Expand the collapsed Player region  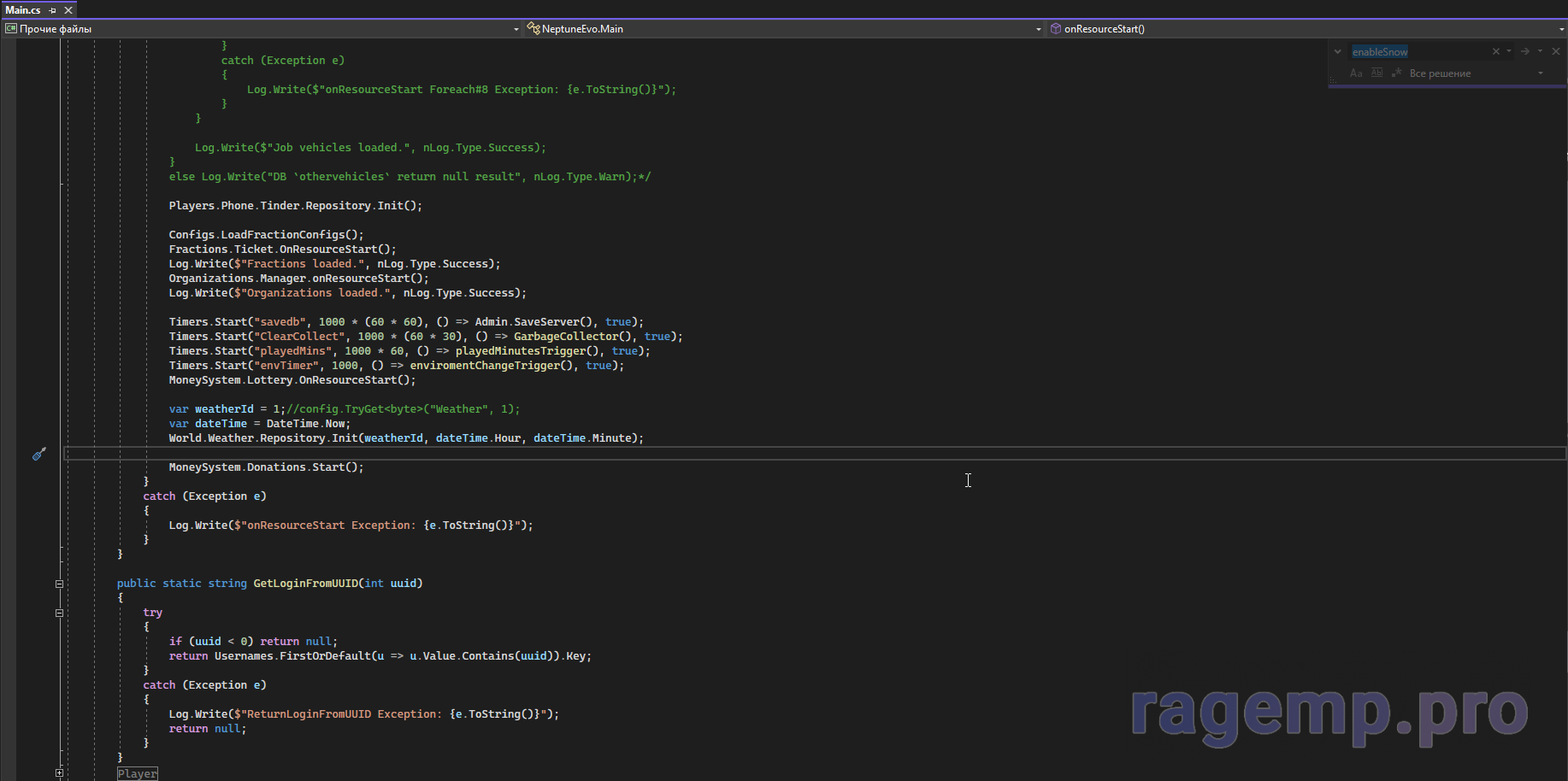pos(59,773)
